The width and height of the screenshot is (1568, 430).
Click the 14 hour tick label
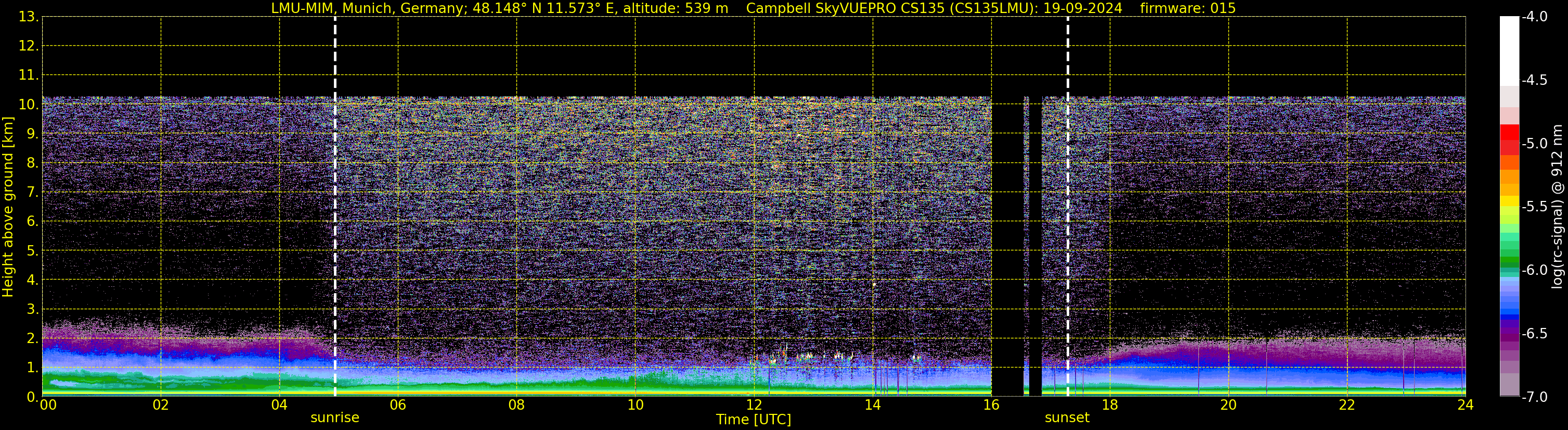(x=872, y=405)
